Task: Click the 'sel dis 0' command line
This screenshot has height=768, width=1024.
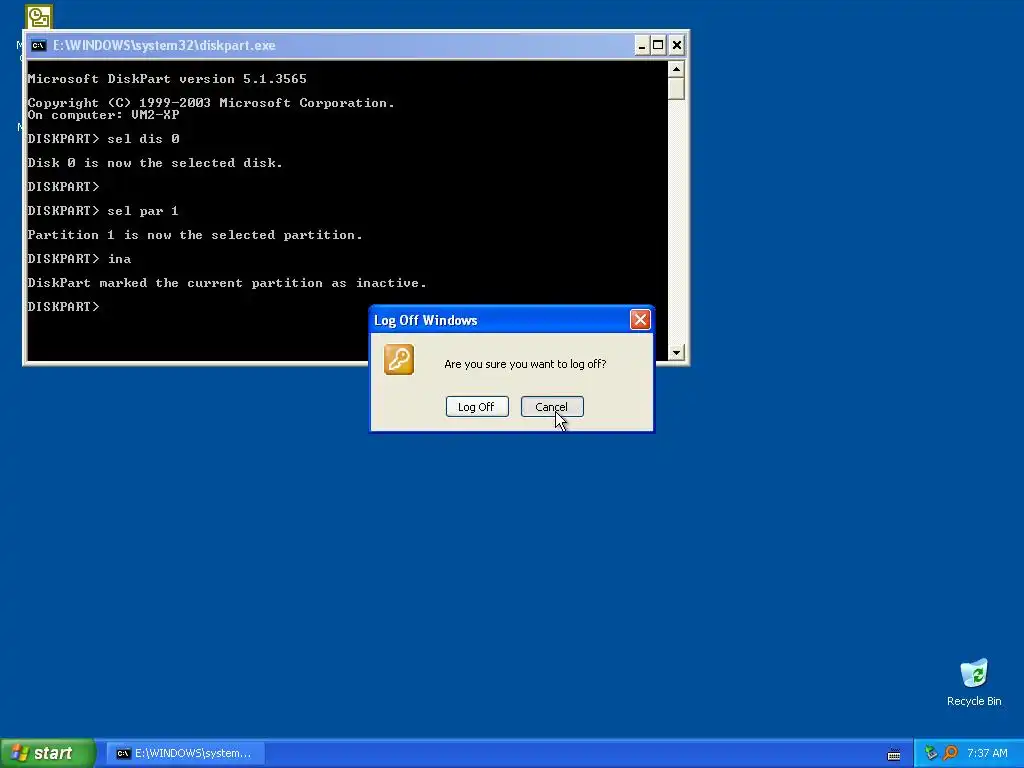Action: pos(103,138)
